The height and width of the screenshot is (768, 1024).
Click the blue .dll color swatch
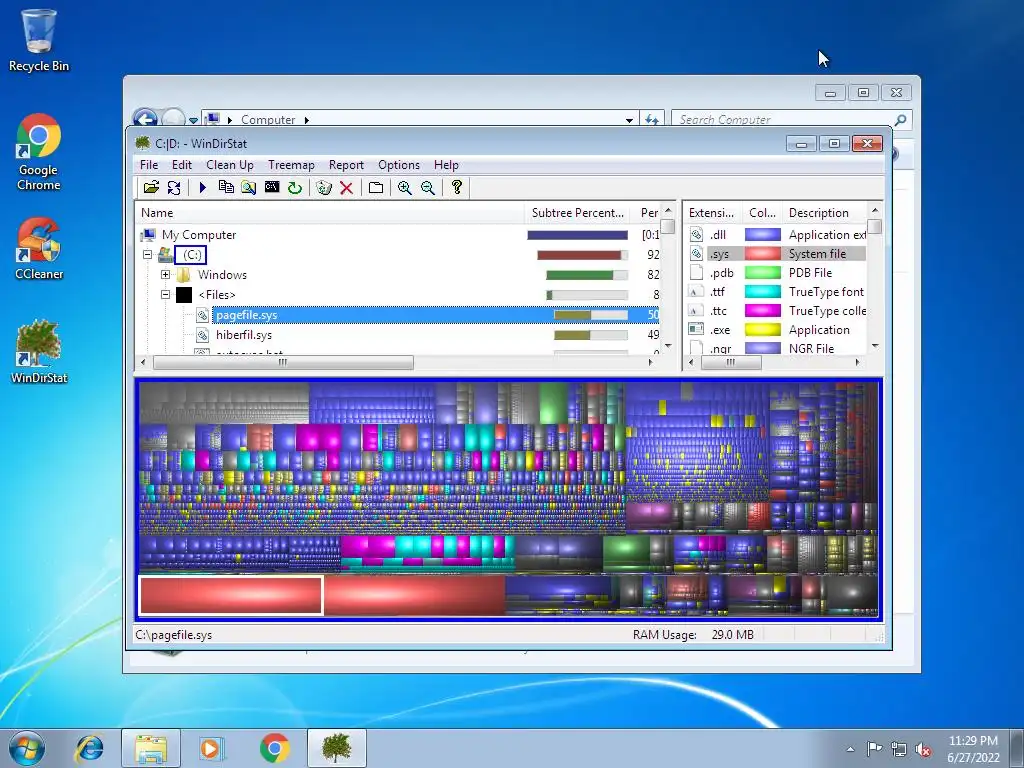(x=763, y=235)
